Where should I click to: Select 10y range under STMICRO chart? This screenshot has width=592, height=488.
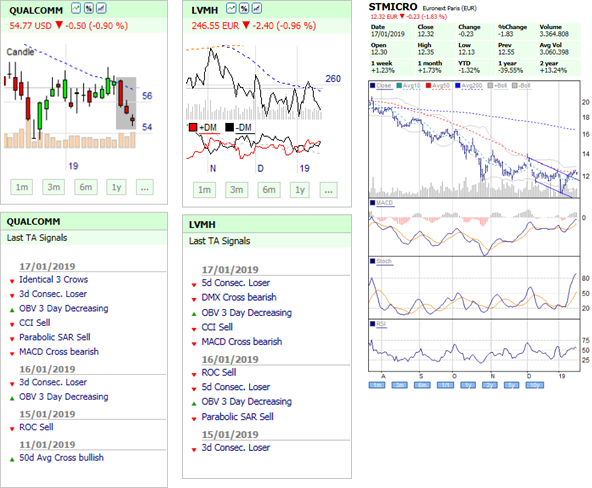pos(535,385)
